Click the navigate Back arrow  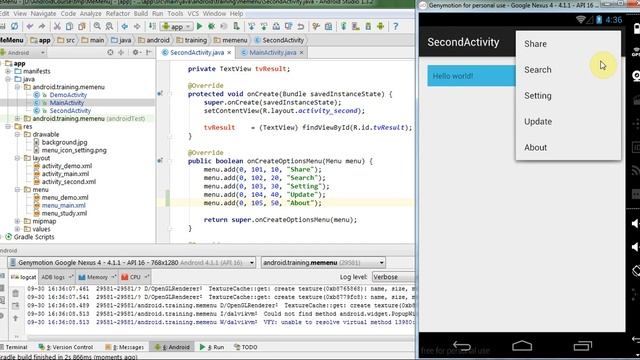124,27
